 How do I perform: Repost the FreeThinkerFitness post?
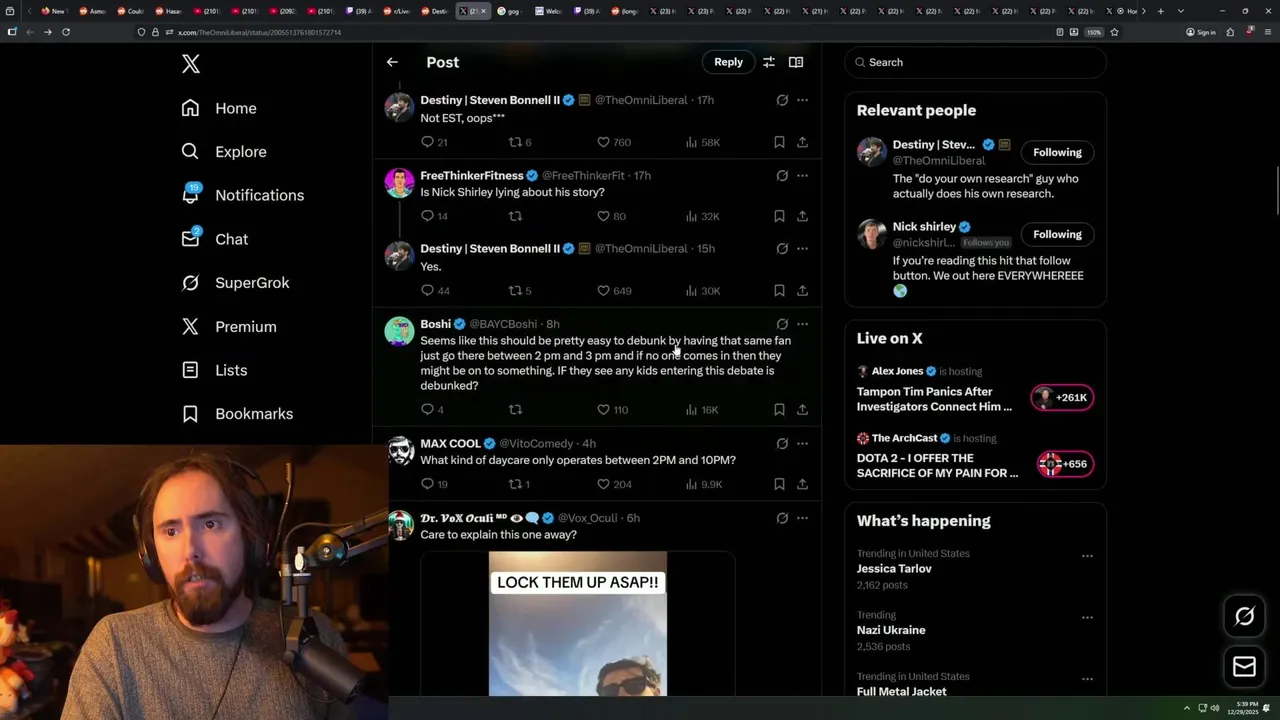click(x=516, y=216)
